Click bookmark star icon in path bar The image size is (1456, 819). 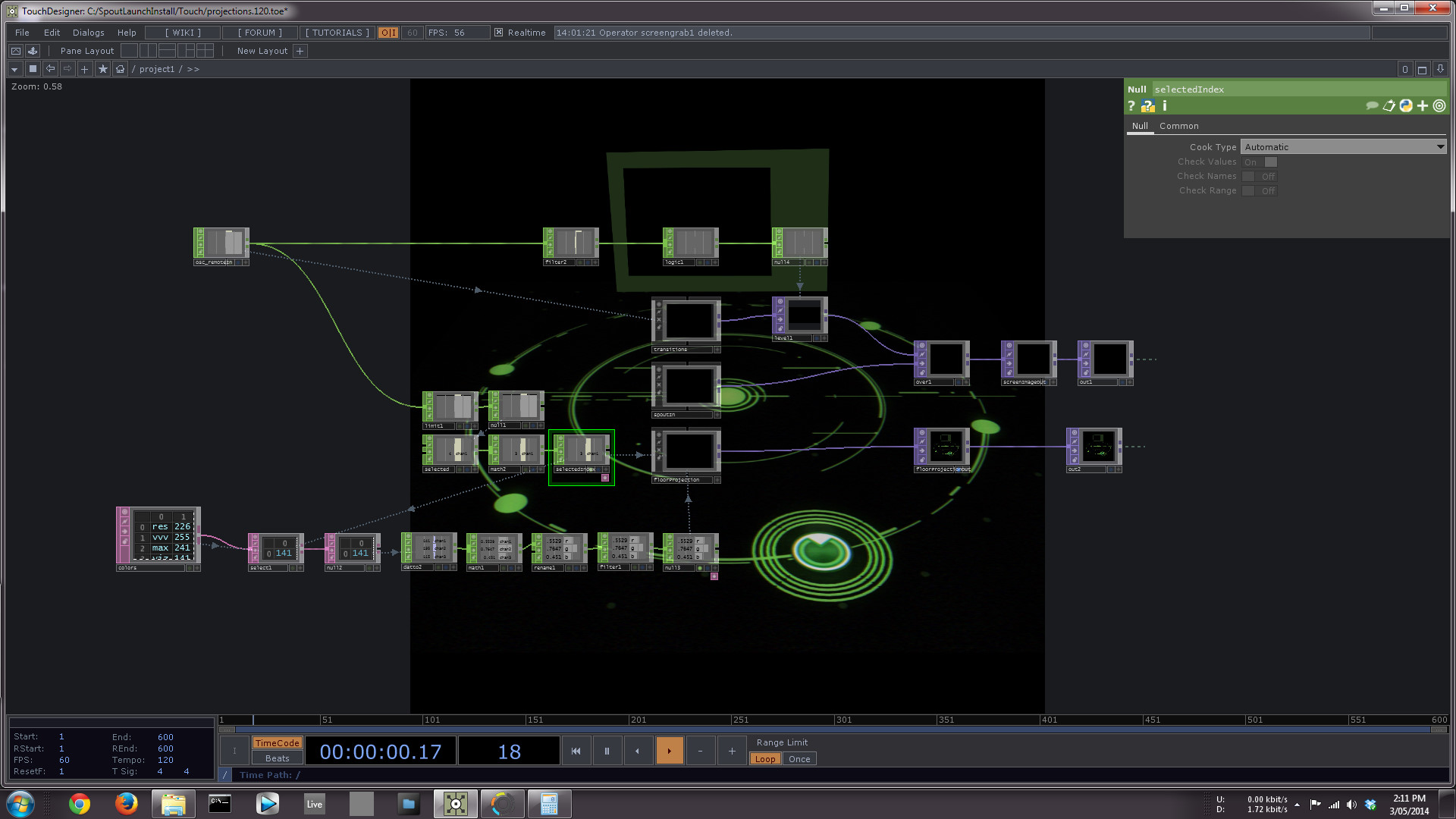(x=102, y=69)
